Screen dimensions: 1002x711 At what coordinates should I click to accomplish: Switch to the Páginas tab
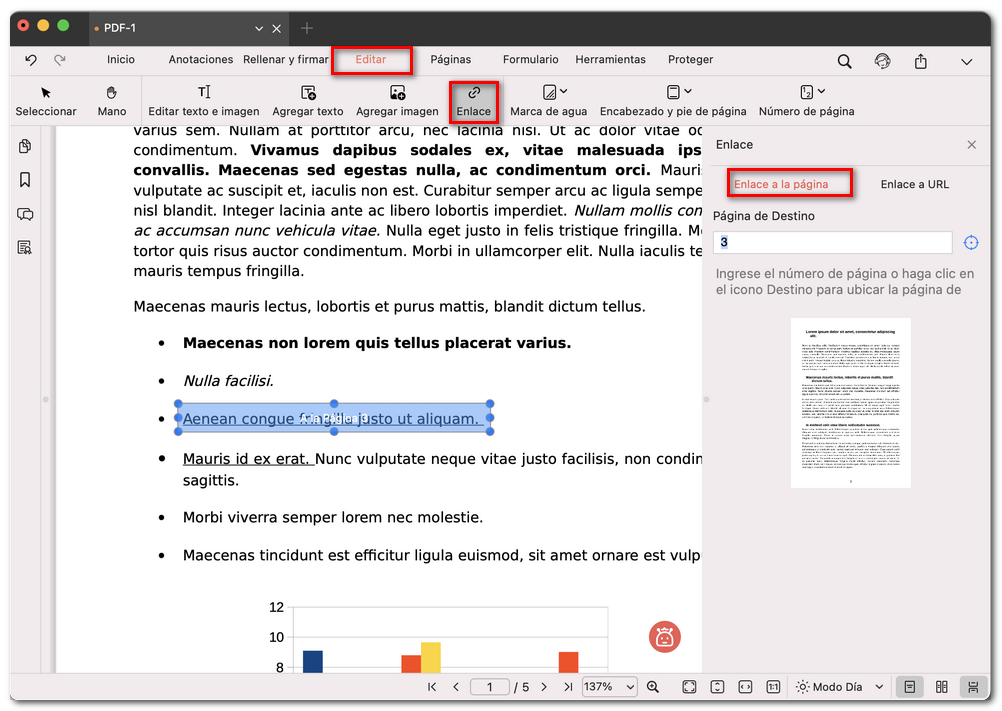(450, 60)
